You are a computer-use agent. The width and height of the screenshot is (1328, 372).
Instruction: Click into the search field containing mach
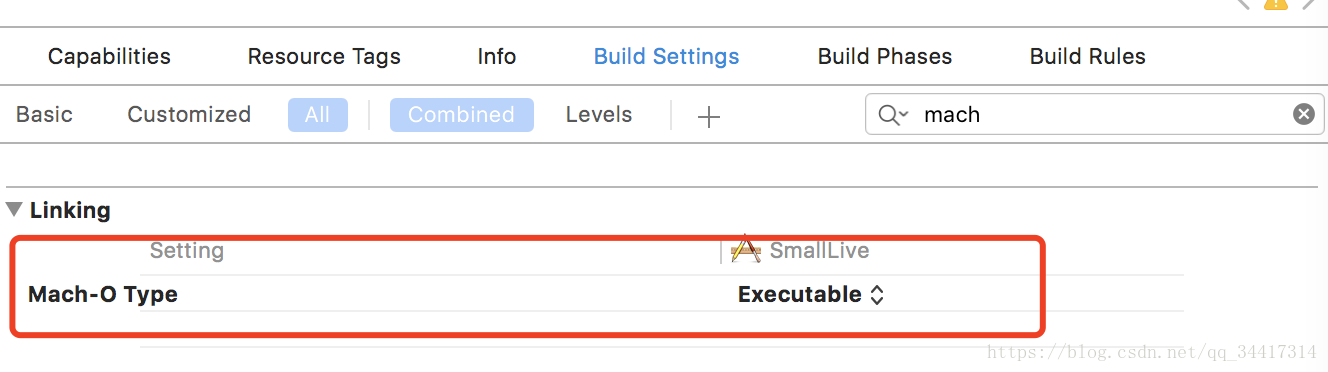click(1093, 114)
